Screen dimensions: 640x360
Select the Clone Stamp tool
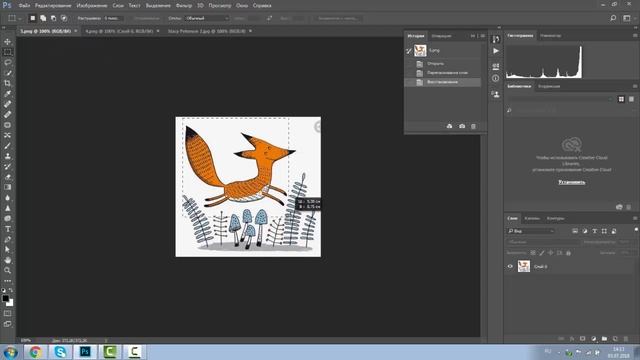click(7, 156)
